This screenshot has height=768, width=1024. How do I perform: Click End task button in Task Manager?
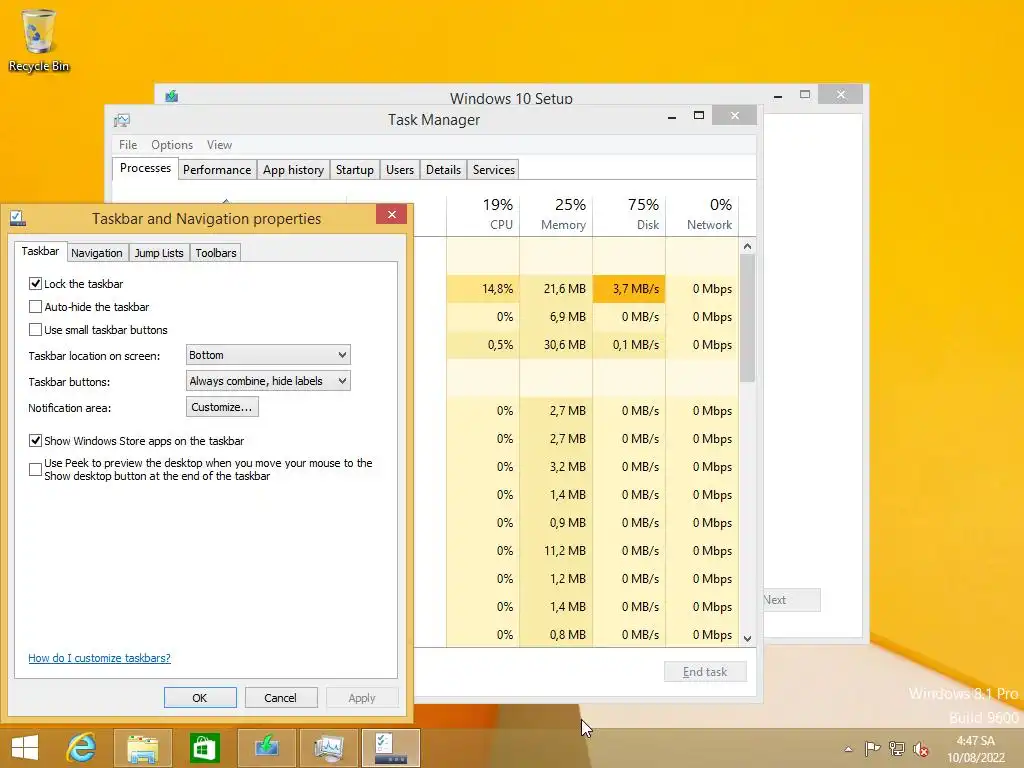[x=705, y=671]
